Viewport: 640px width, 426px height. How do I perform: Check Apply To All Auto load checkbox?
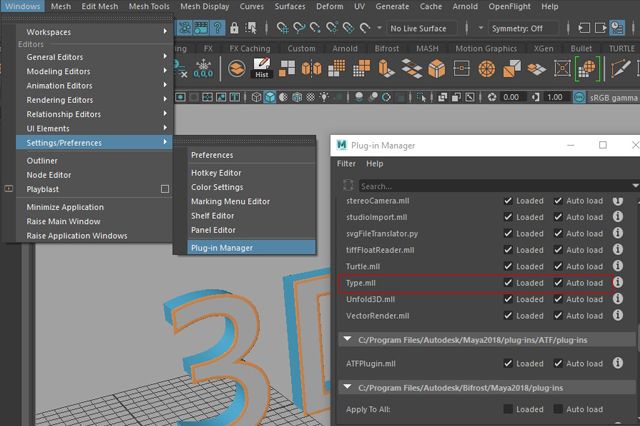pyautogui.click(x=558, y=409)
